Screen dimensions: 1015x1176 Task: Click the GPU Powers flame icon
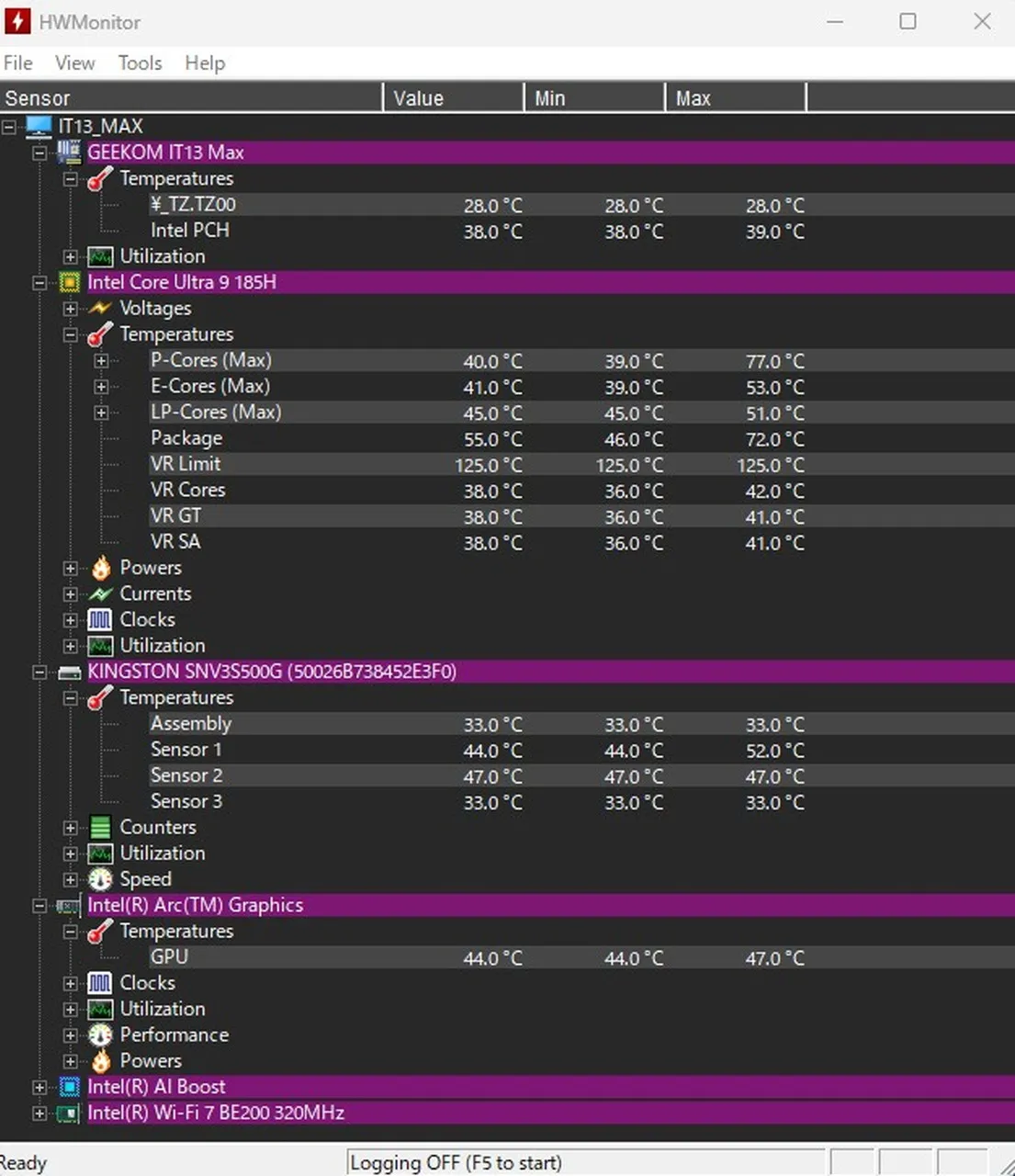100,1060
